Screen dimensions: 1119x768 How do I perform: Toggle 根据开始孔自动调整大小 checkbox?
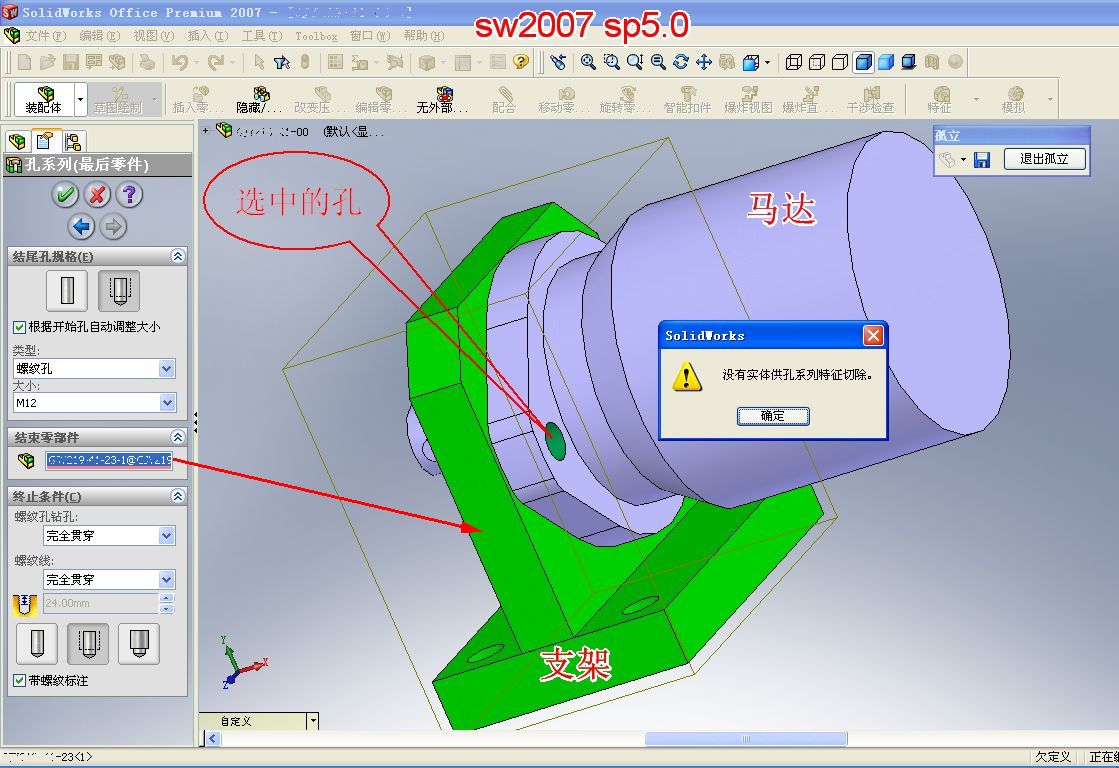click(20, 327)
